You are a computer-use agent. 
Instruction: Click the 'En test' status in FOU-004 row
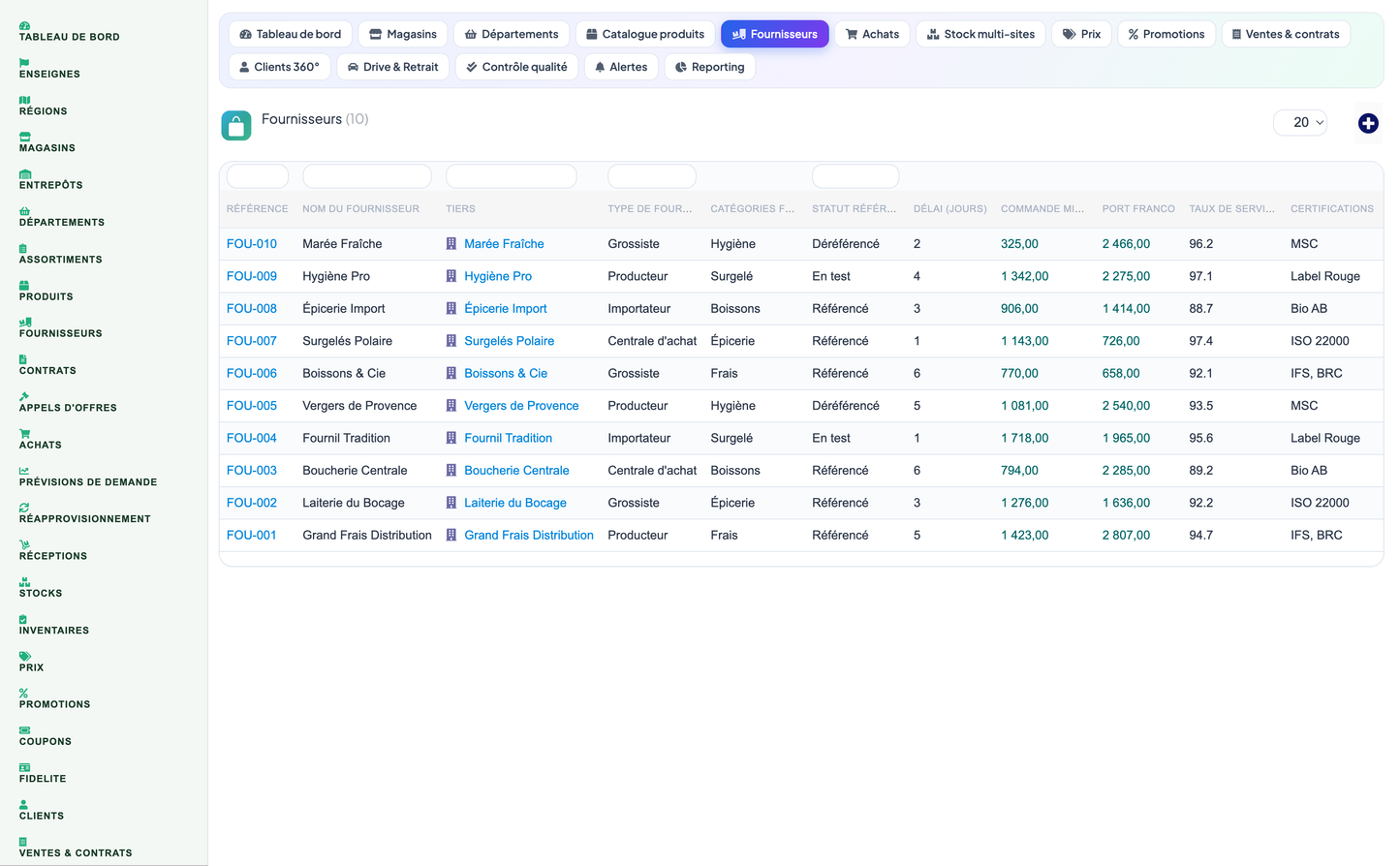tap(831, 438)
